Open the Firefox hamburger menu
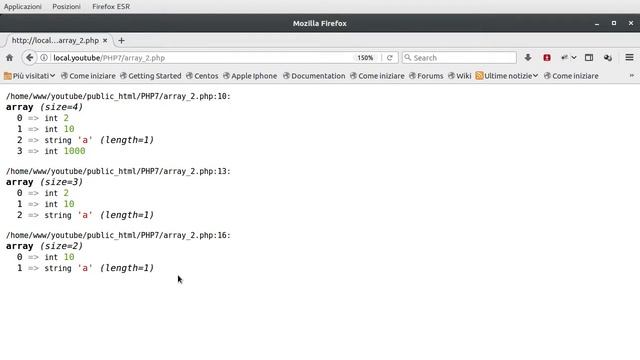This screenshot has height=360, width=640. point(629,58)
